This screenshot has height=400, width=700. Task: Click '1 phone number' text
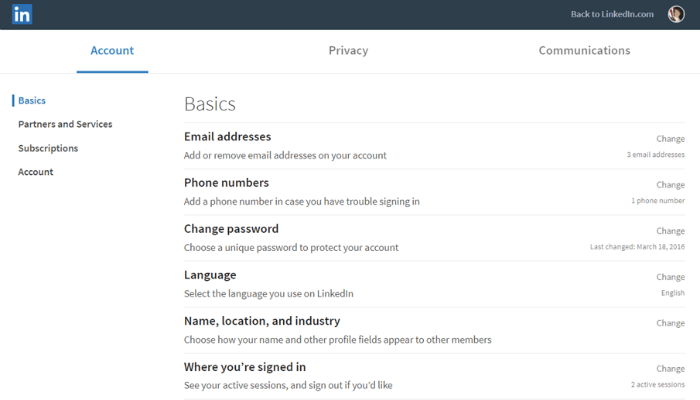point(658,200)
